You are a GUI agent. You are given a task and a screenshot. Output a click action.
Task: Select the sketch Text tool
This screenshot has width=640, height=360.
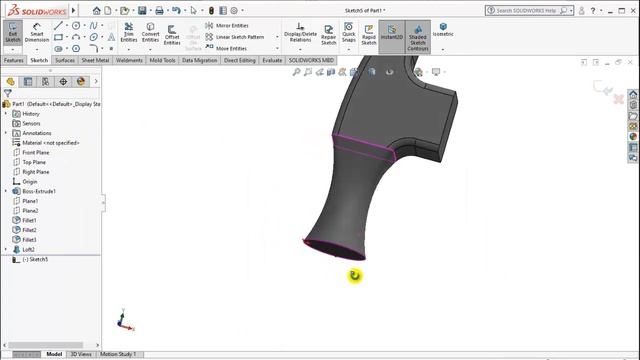point(111,37)
